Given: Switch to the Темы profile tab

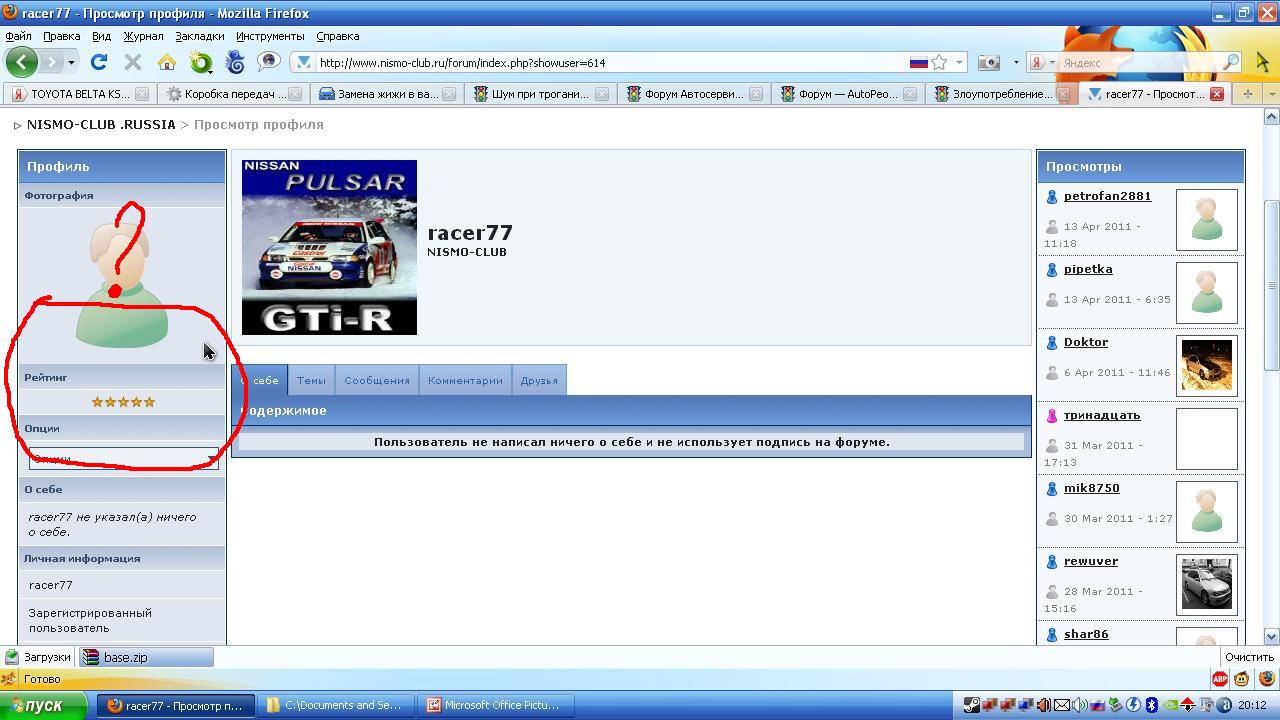Looking at the screenshot, I should tap(311, 380).
